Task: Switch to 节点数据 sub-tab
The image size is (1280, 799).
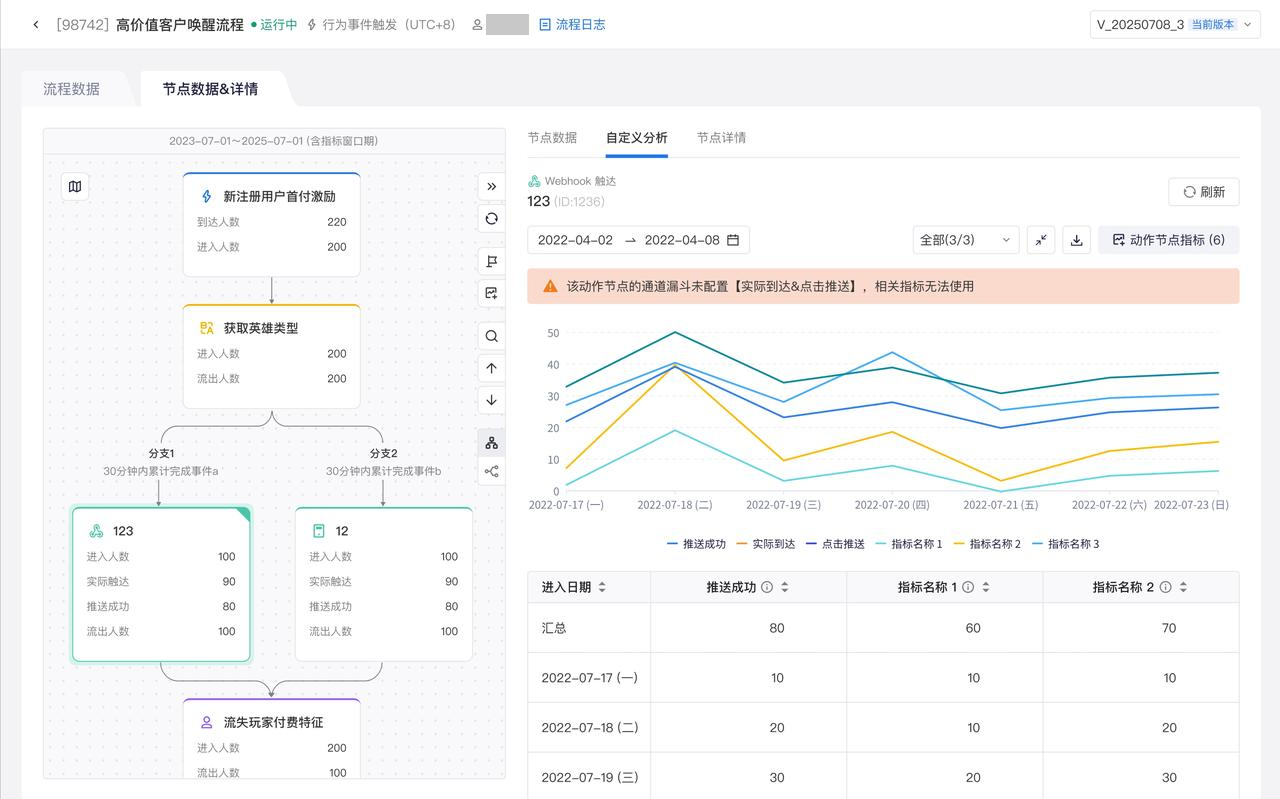Action: pos(552,138)
